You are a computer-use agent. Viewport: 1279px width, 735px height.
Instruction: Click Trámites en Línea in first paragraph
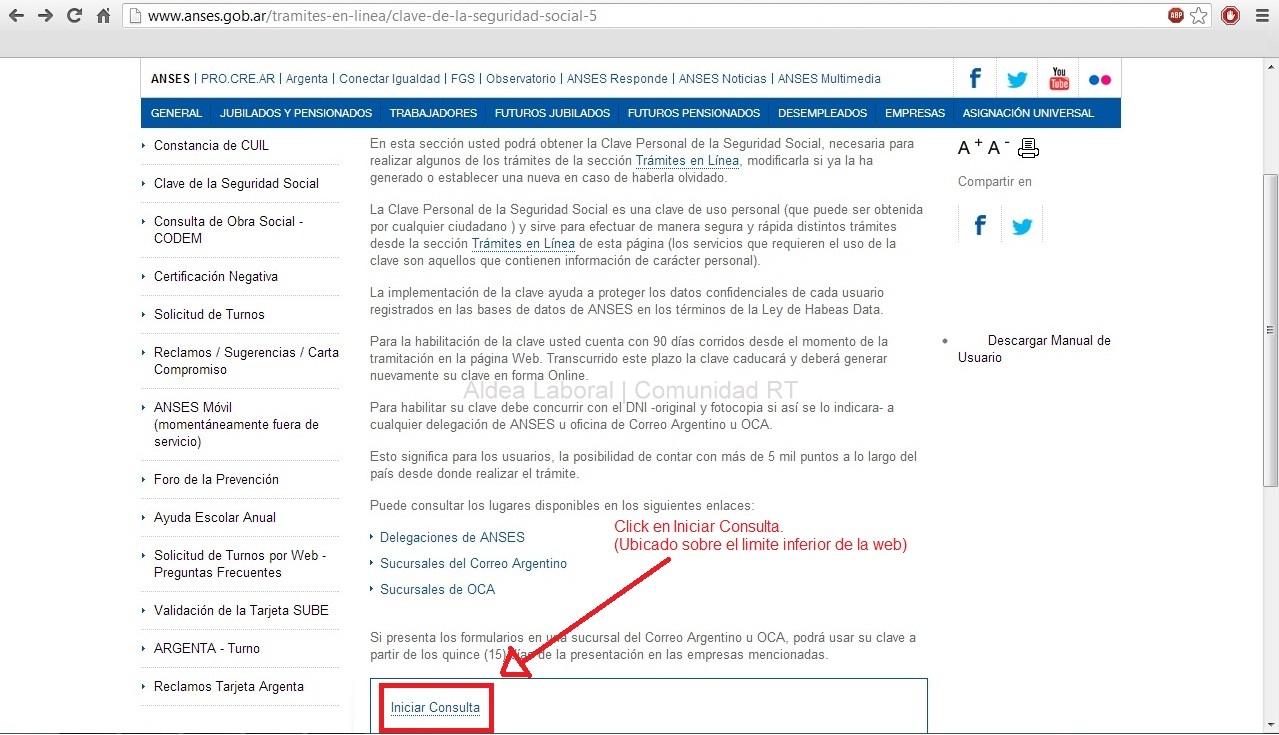point(687,161)
